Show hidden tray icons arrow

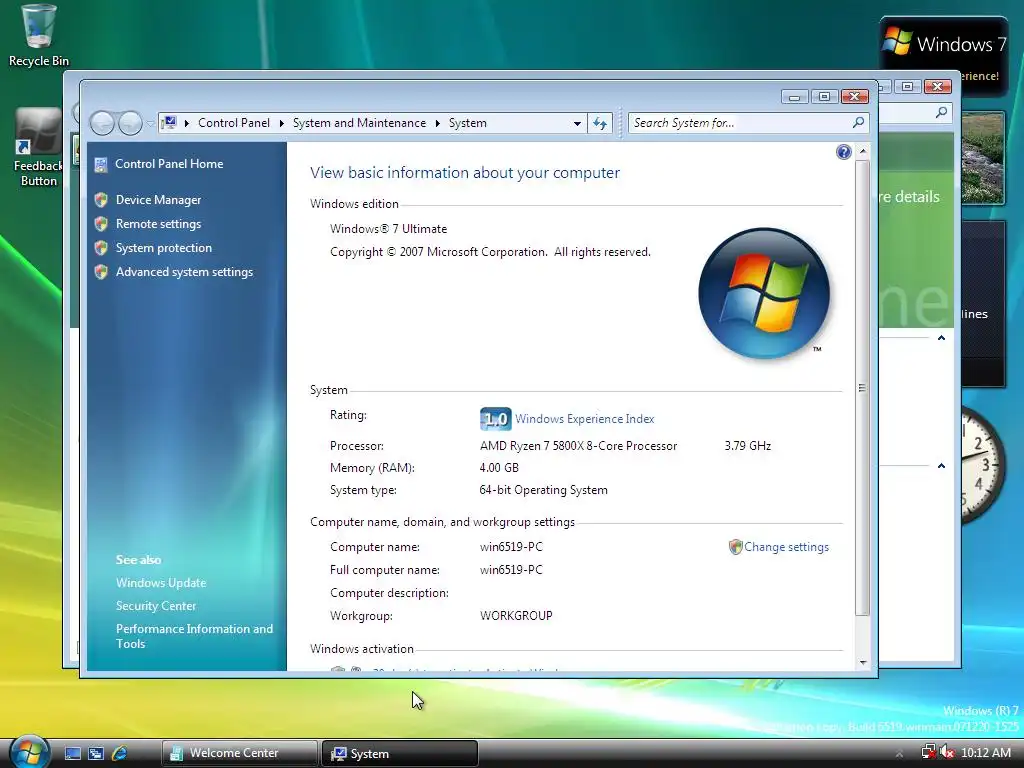click(899, 754)
